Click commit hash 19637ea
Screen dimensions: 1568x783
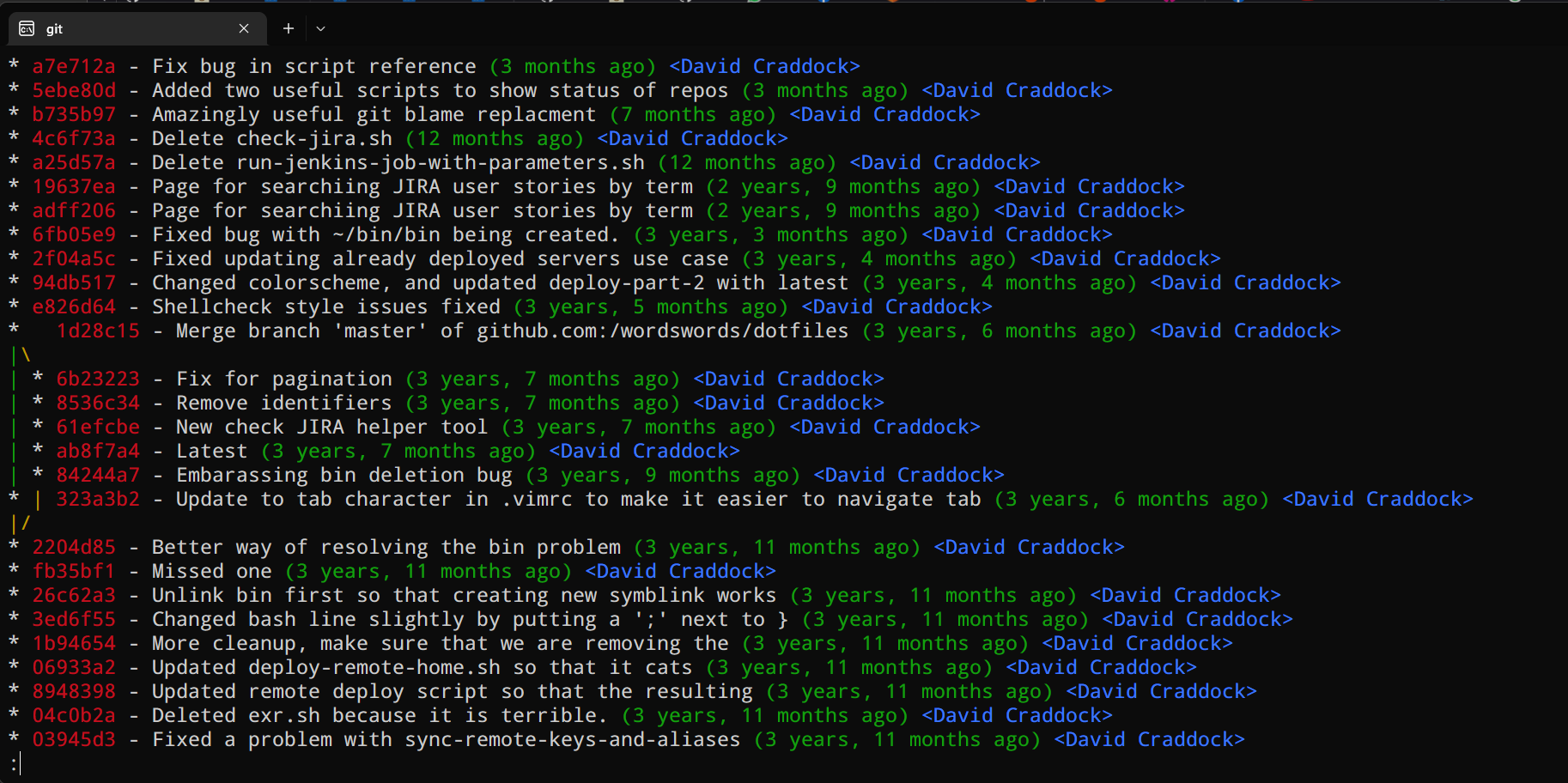pyautogui.click(x=74, y=186)
